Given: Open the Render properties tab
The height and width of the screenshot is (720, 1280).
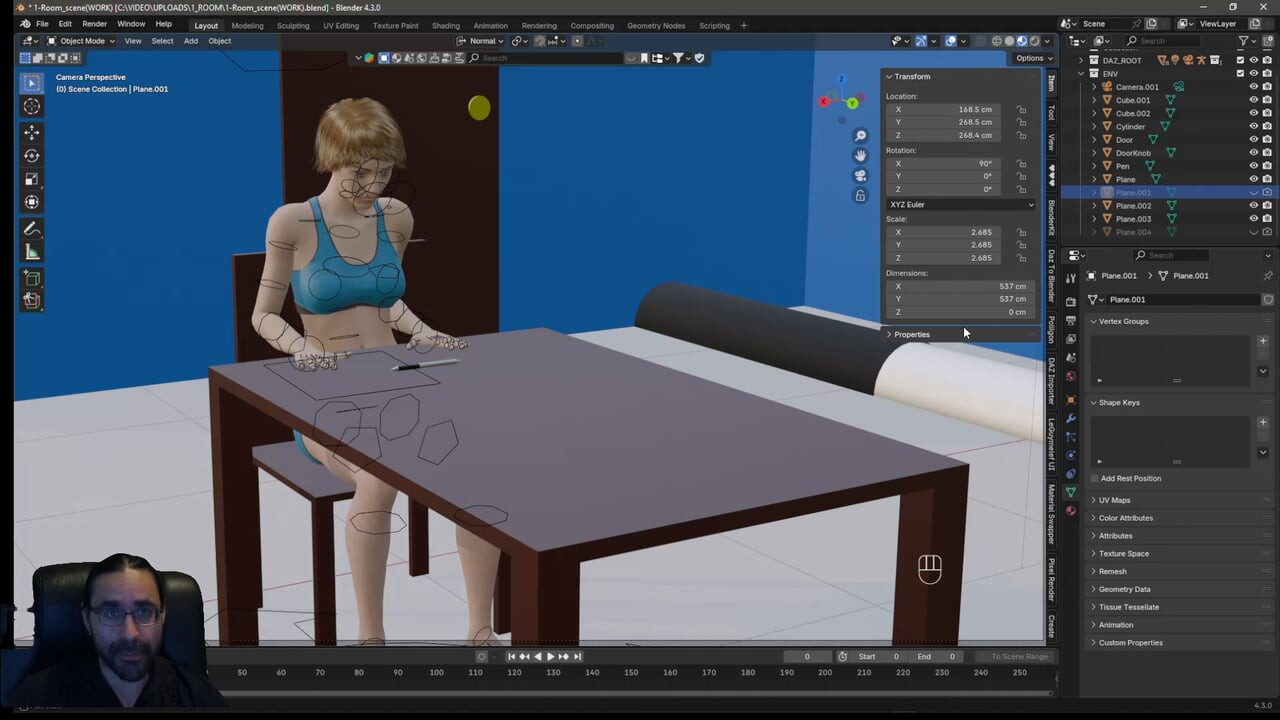Looking at the screenshot, I should click(x=1071, y=301).
